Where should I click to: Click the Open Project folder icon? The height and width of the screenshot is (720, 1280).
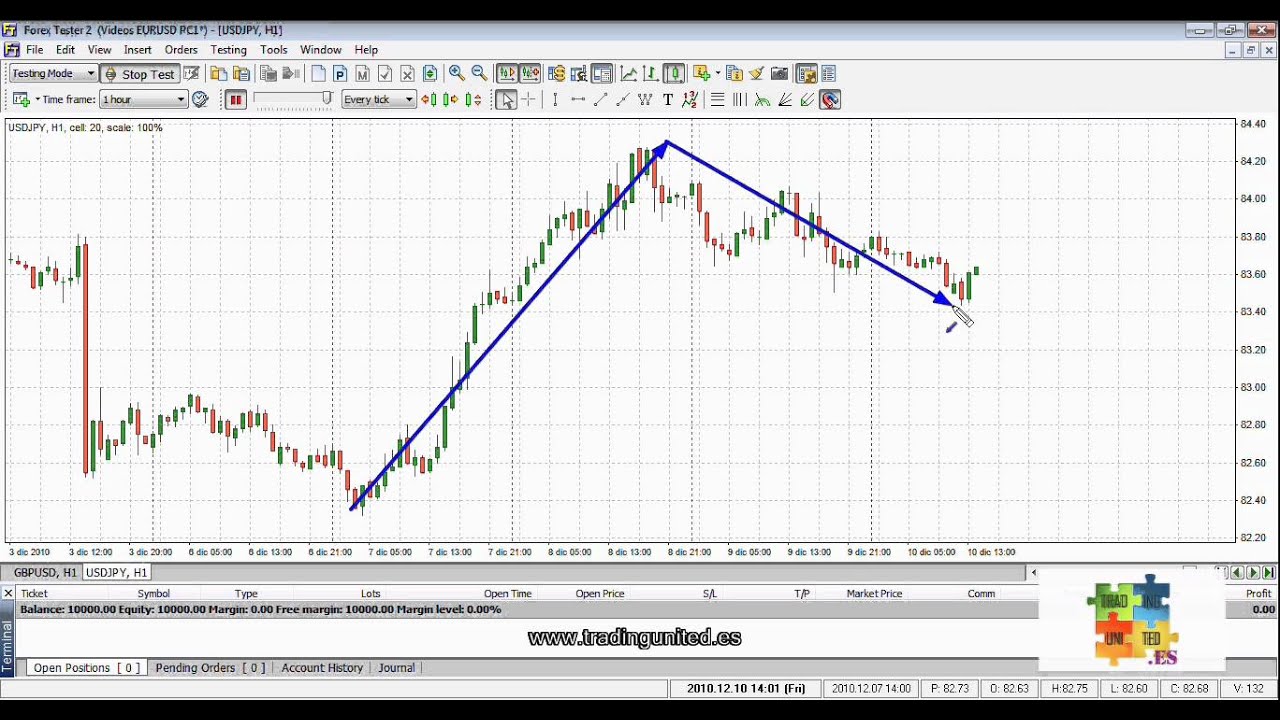[218, 73]
